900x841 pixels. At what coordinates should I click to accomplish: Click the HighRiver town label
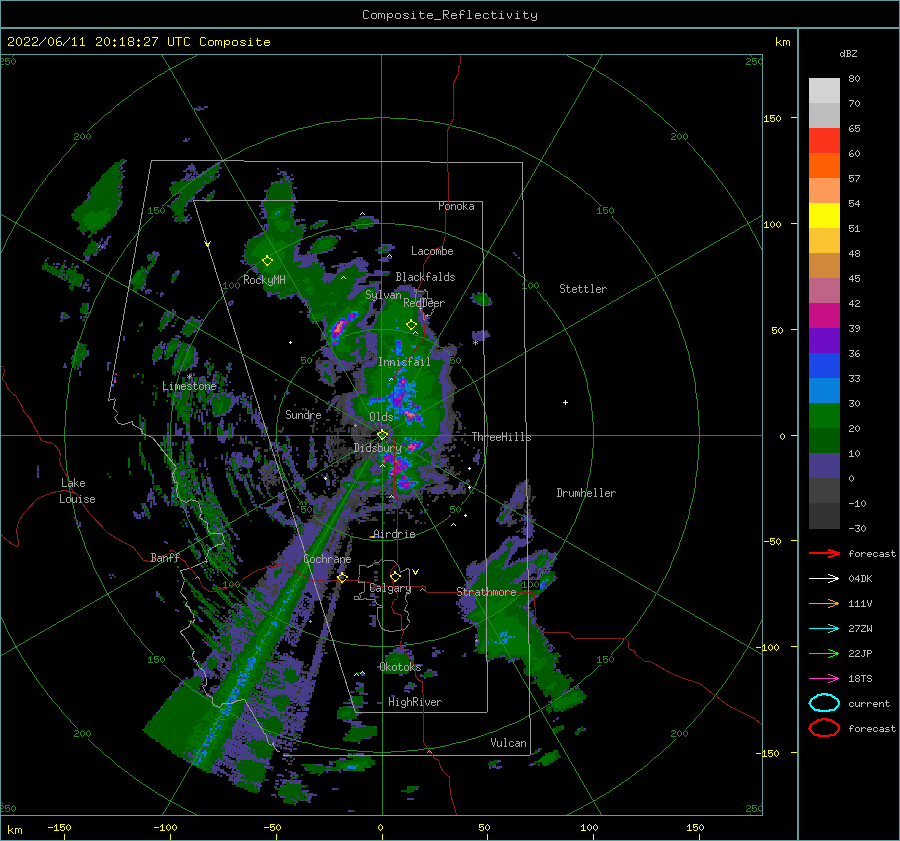click(415, 702)
